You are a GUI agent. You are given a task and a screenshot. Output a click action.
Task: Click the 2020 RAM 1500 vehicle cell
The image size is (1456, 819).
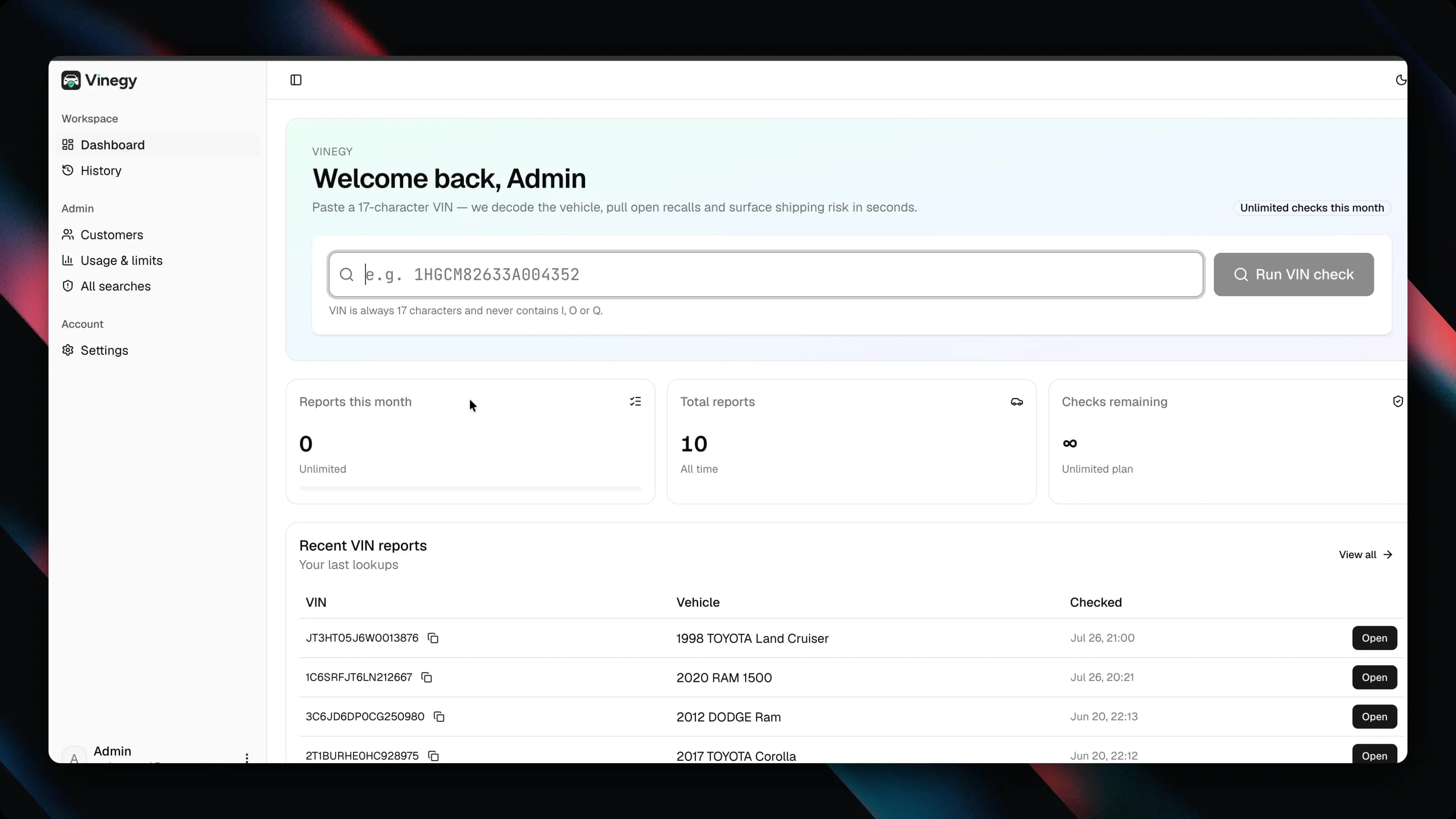click(x=724, y=678)
